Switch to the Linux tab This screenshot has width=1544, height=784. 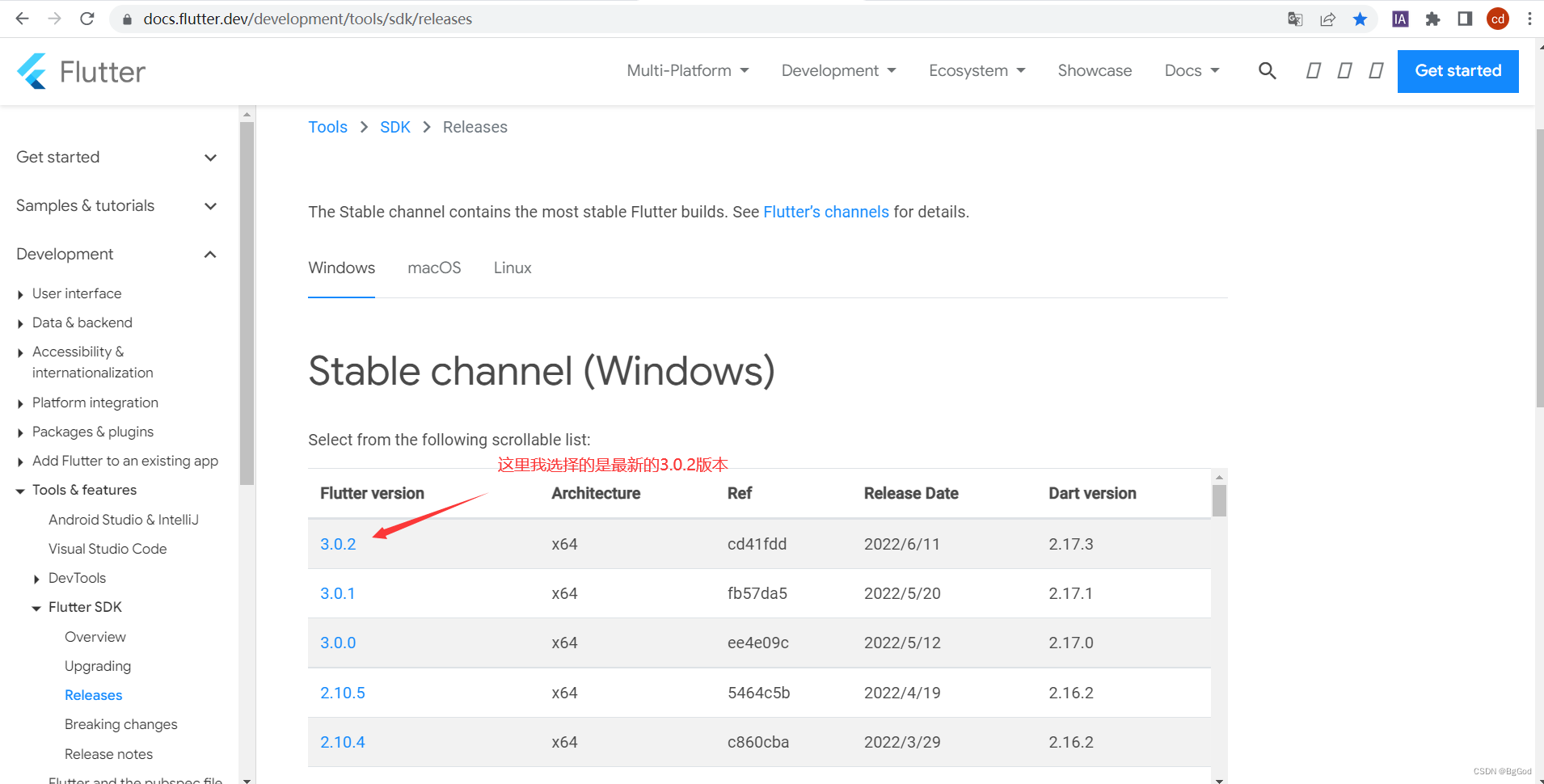[513, 268]
